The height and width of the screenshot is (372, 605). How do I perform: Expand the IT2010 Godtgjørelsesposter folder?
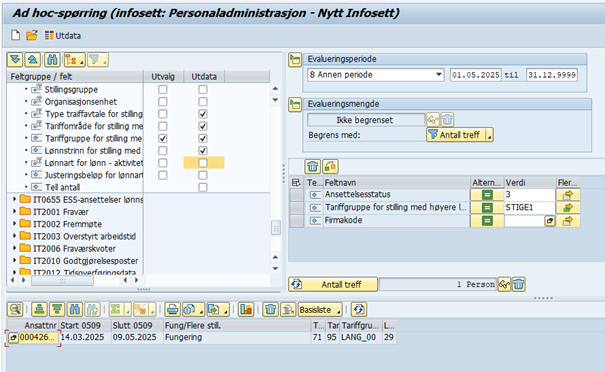[x=14, y=260]
